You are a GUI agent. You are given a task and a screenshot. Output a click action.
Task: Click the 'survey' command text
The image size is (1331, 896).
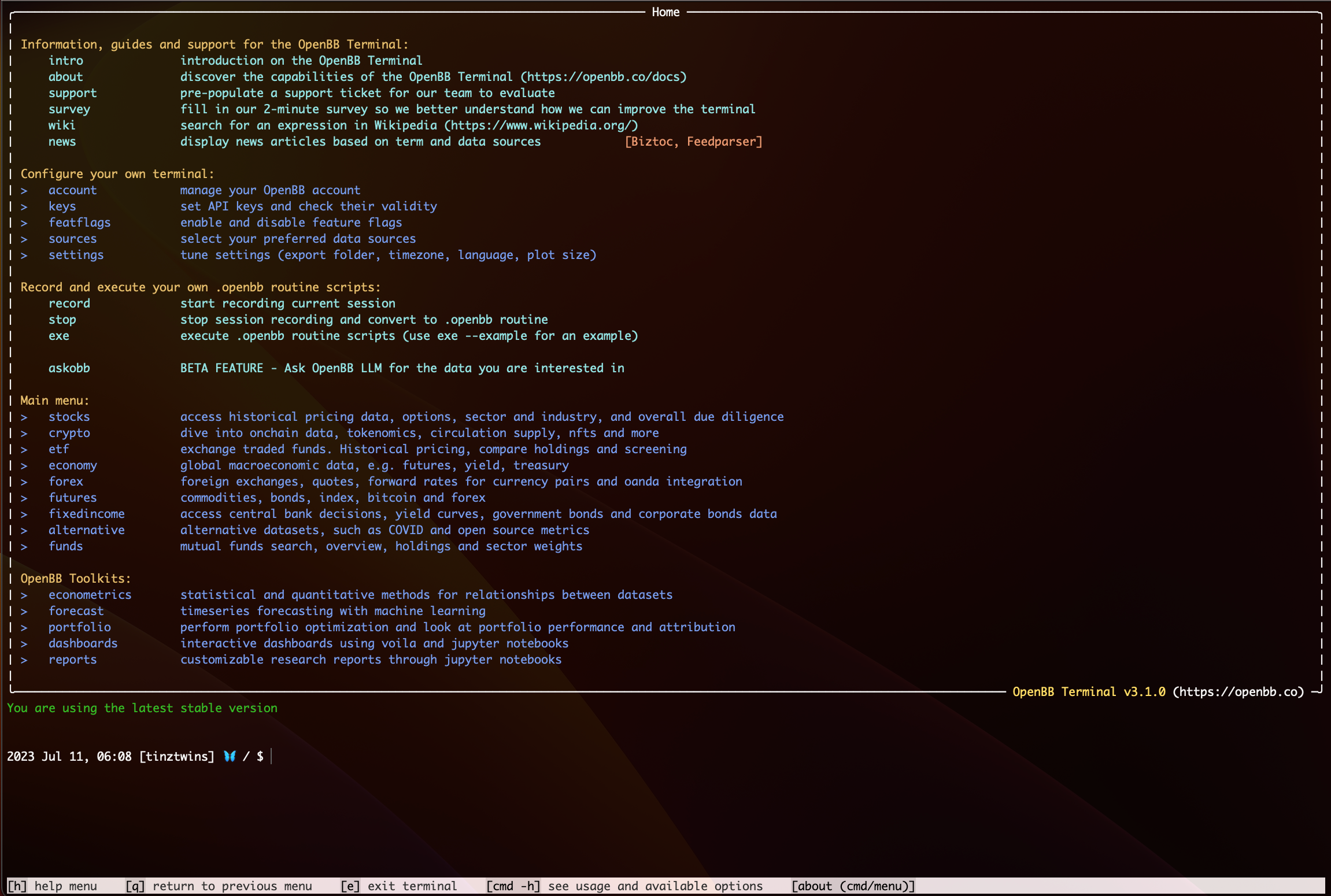click(x=69, y=109)
